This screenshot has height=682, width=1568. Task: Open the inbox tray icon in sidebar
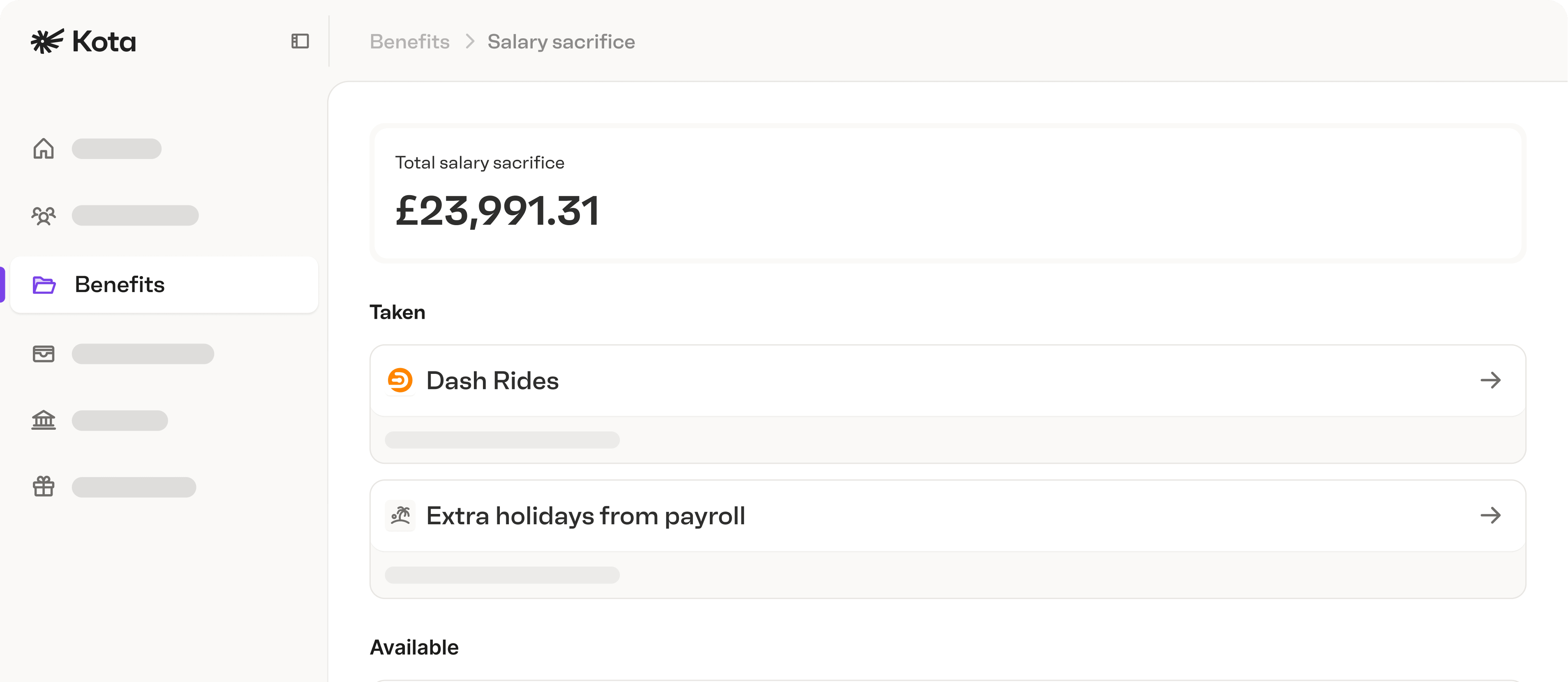[x=44, y=354]
